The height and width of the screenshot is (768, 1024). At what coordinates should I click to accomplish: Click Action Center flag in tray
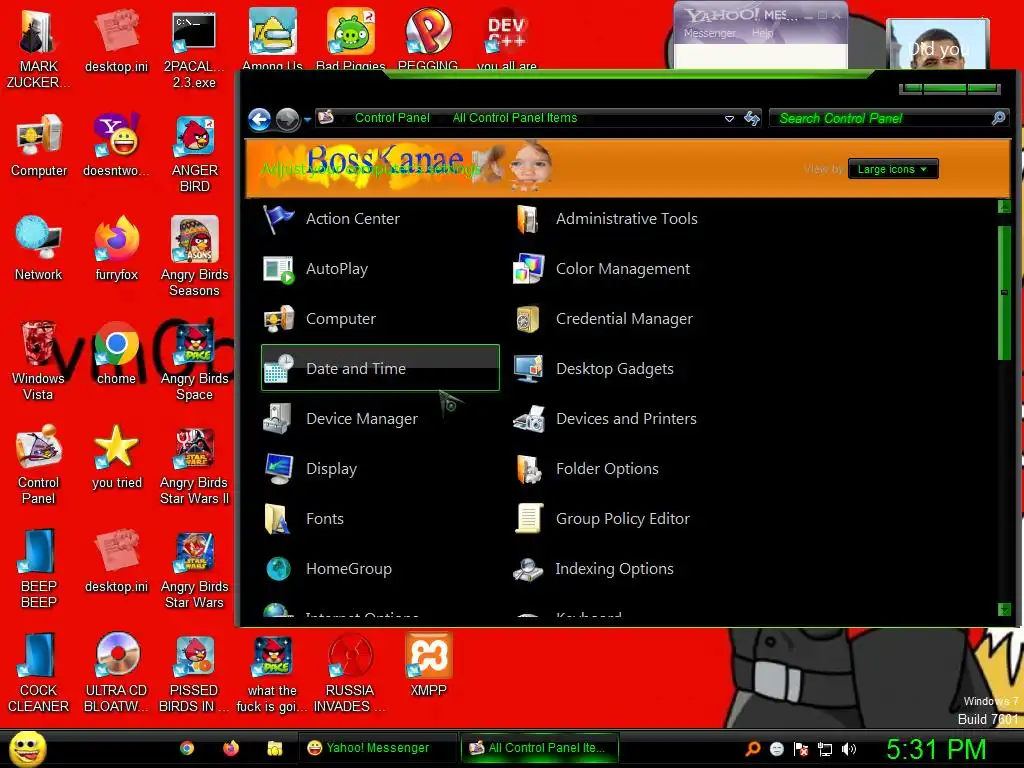point(801,749)
